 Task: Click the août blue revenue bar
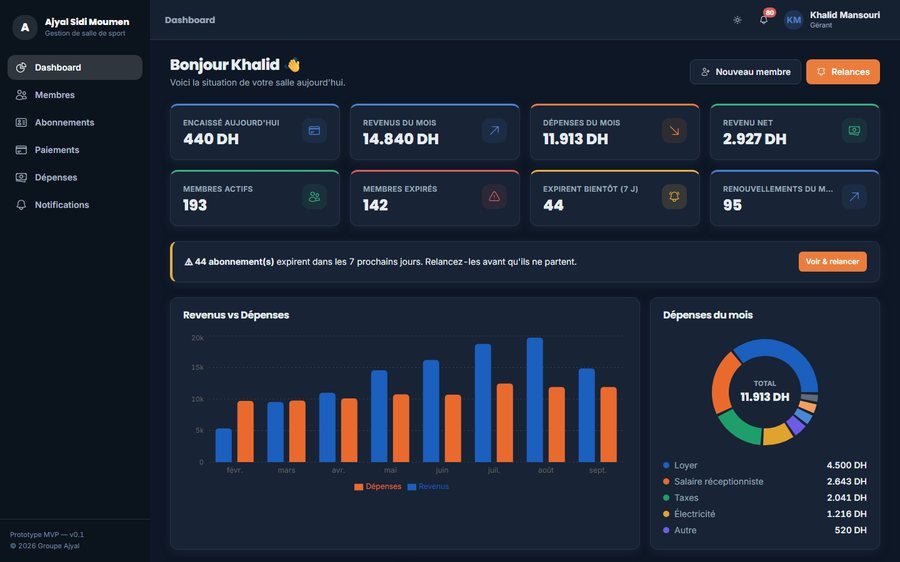tap(534, 400)
